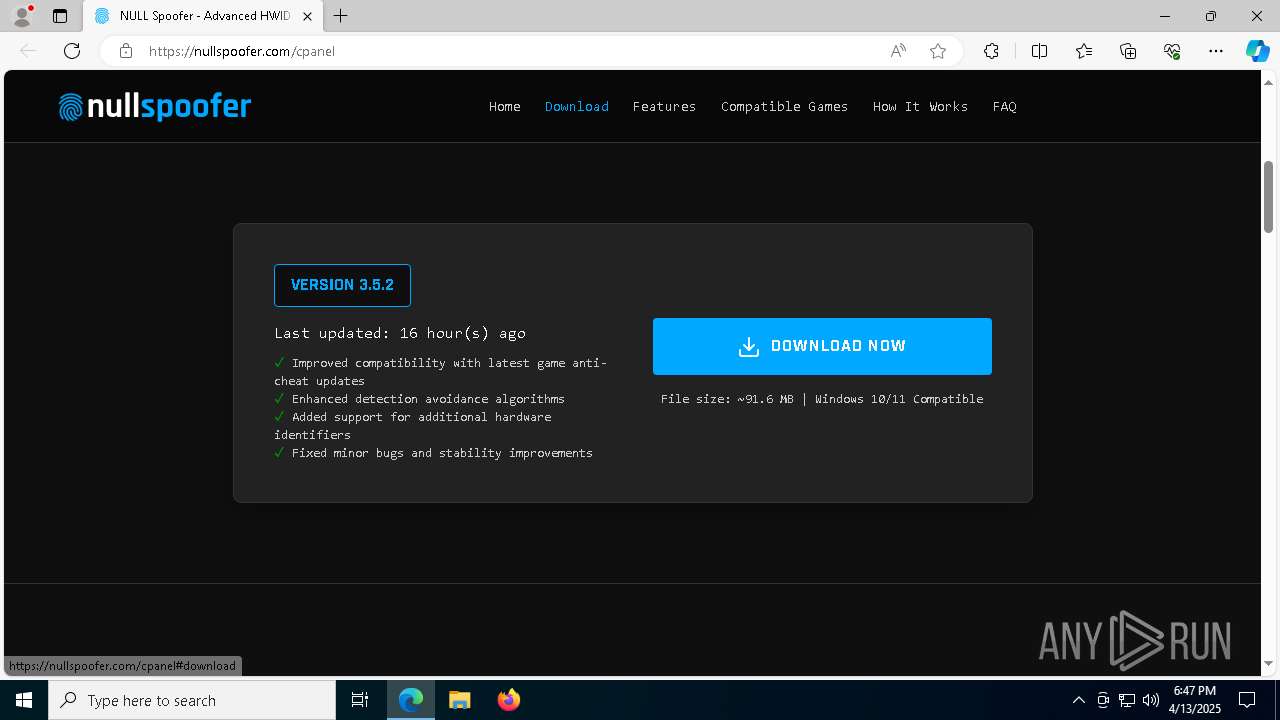The width and height of the screenshot is (1280, 720).
Task: Show hidden tray icons chevron
Action: pyautogui.click(x=1078, y=700)
